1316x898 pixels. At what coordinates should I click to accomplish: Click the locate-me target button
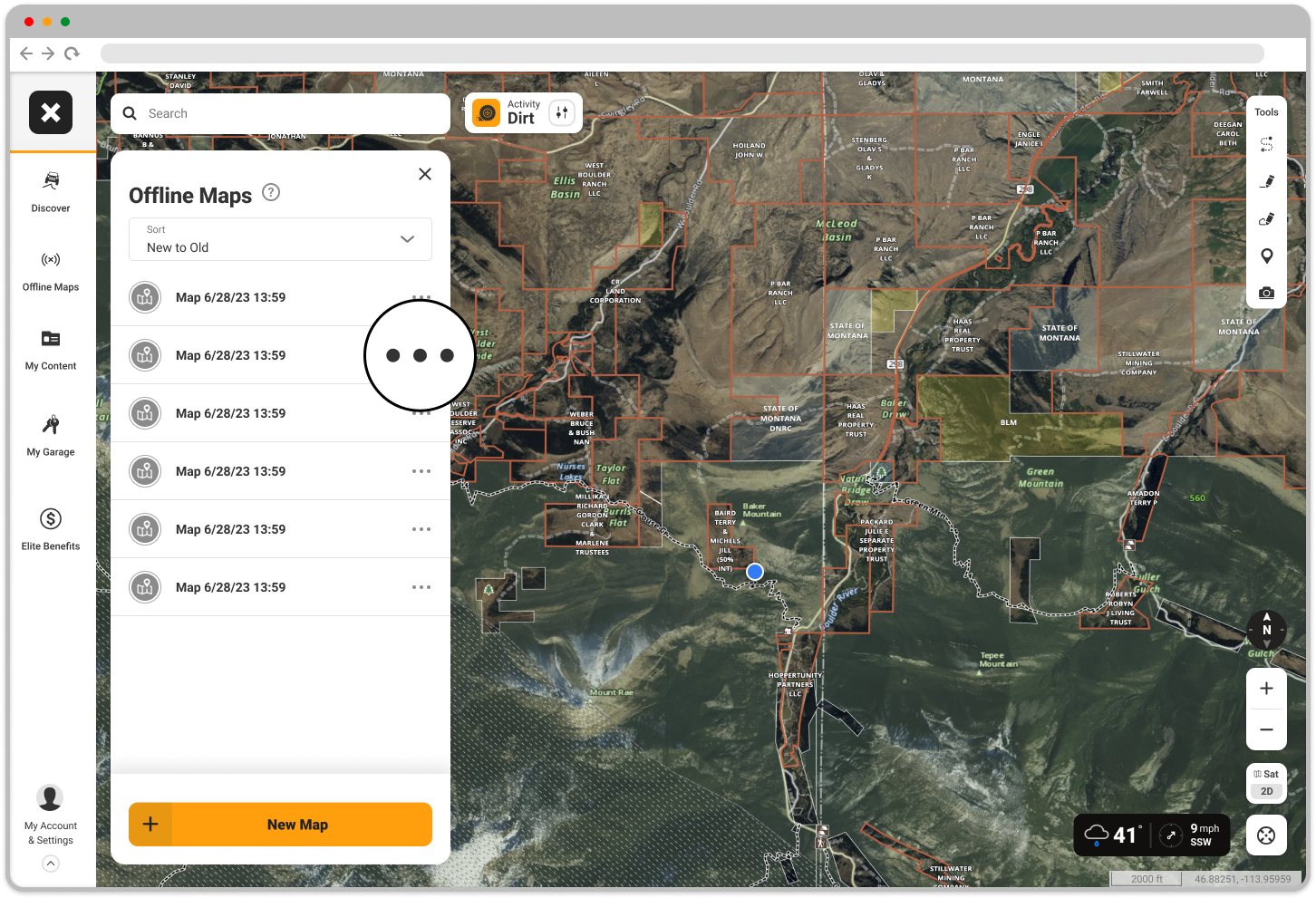(x=1267, y=835)
